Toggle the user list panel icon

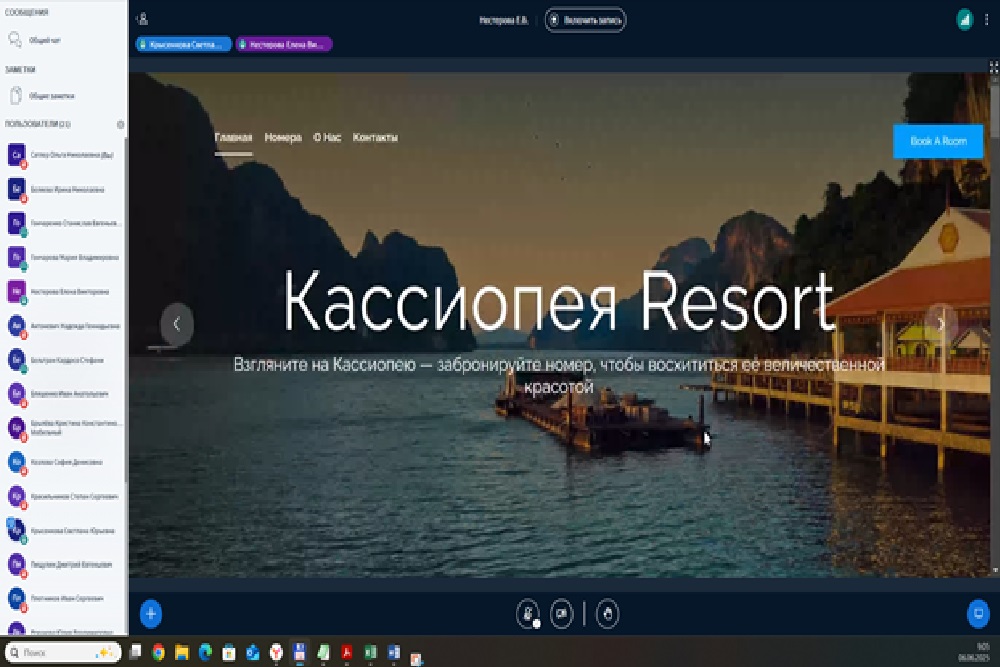pyautogui.click(x=143, y=19)
